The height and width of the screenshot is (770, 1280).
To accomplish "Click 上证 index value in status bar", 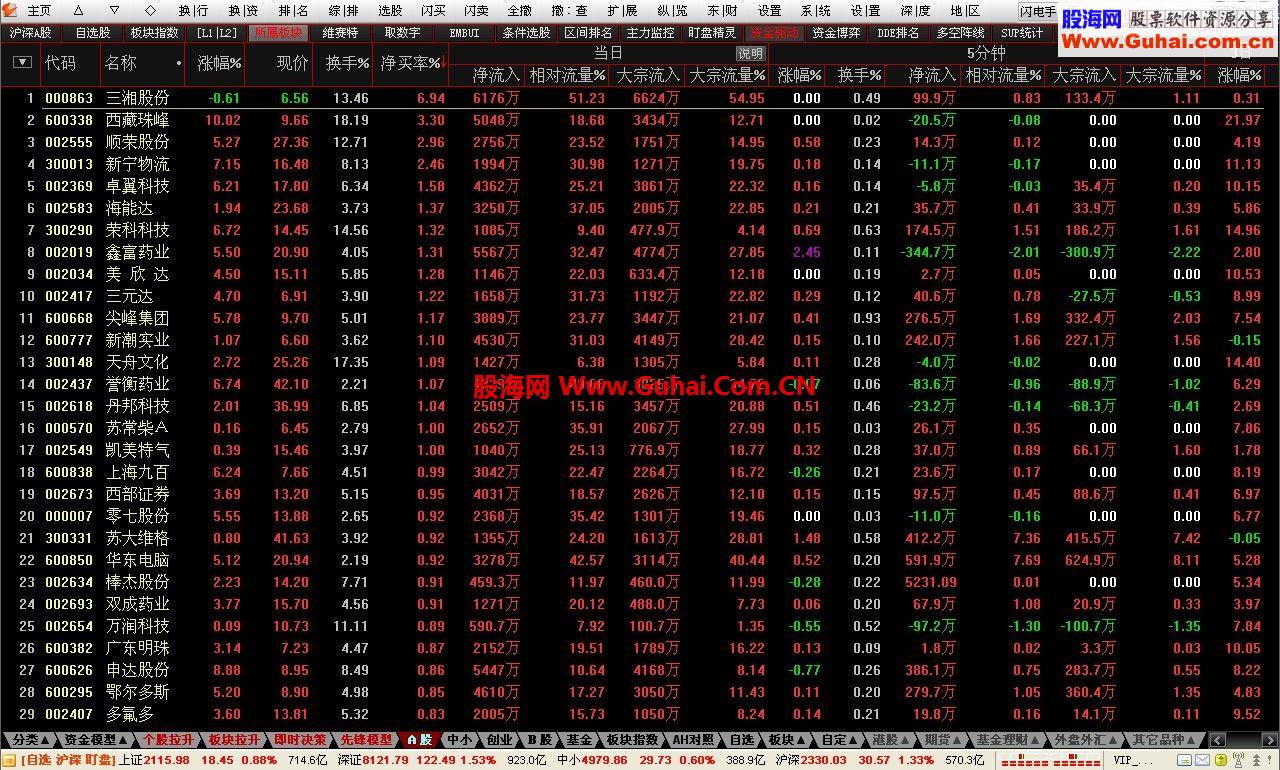I will [168, 760].
